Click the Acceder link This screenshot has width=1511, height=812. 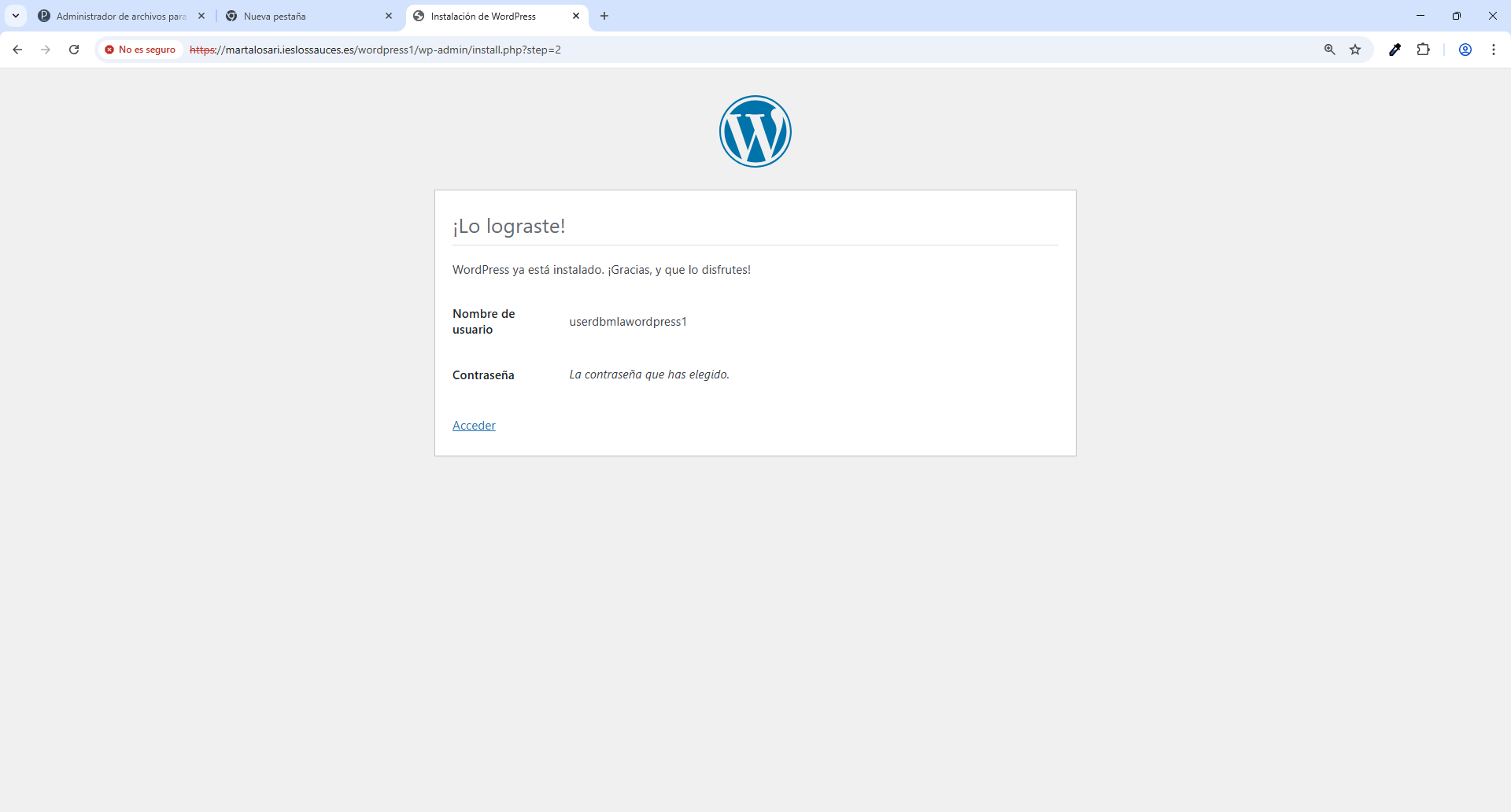coord(474,426)
